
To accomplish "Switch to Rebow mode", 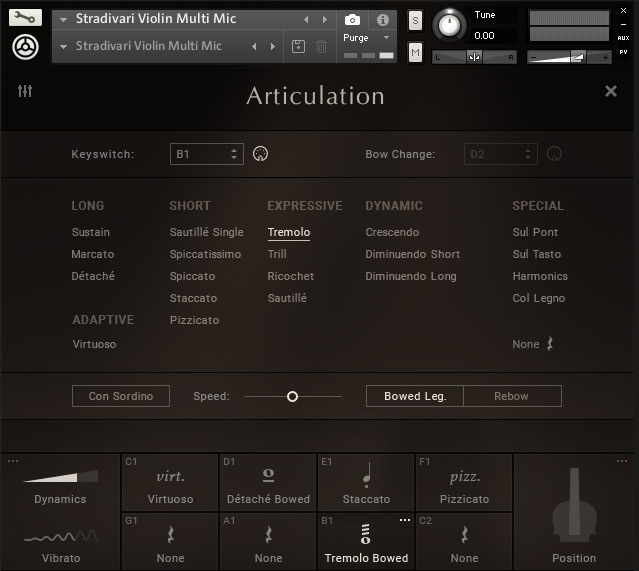I will [x=511, y=396].
